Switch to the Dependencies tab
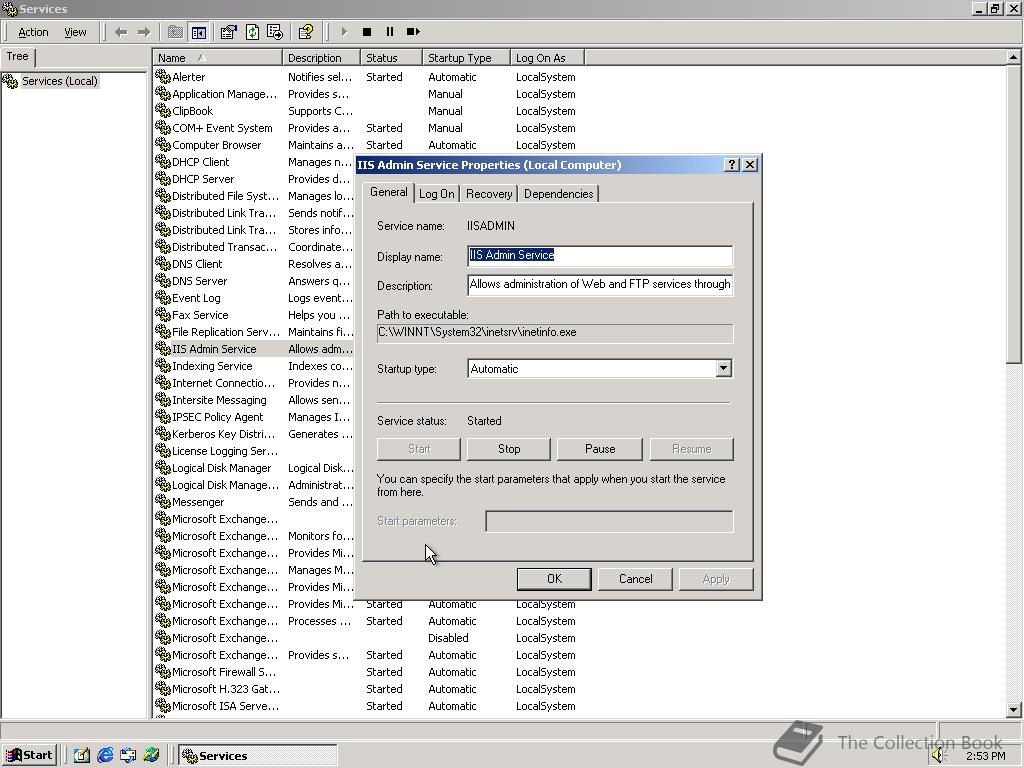 pos(558,194)
